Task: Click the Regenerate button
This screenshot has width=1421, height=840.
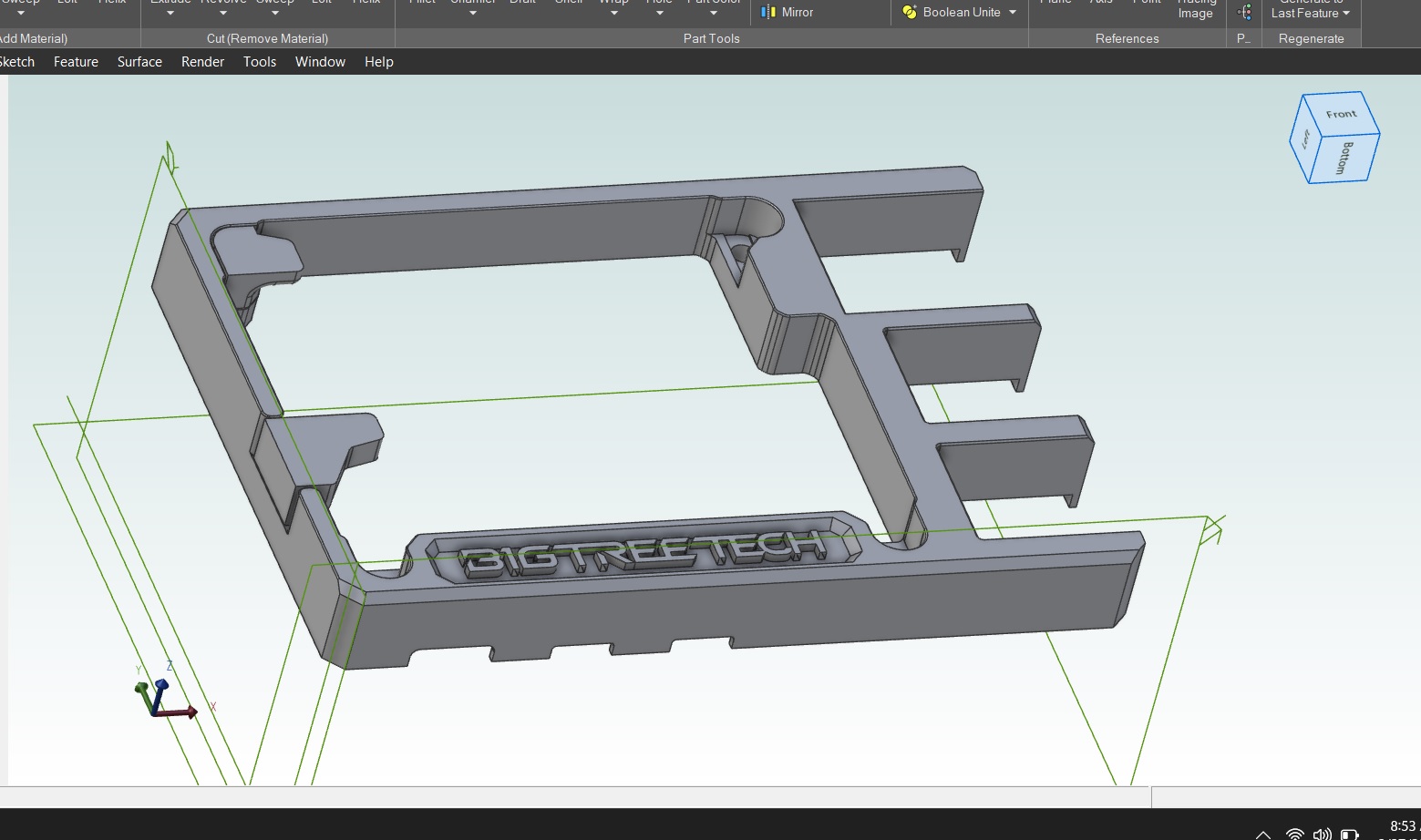Action: 1311,38
